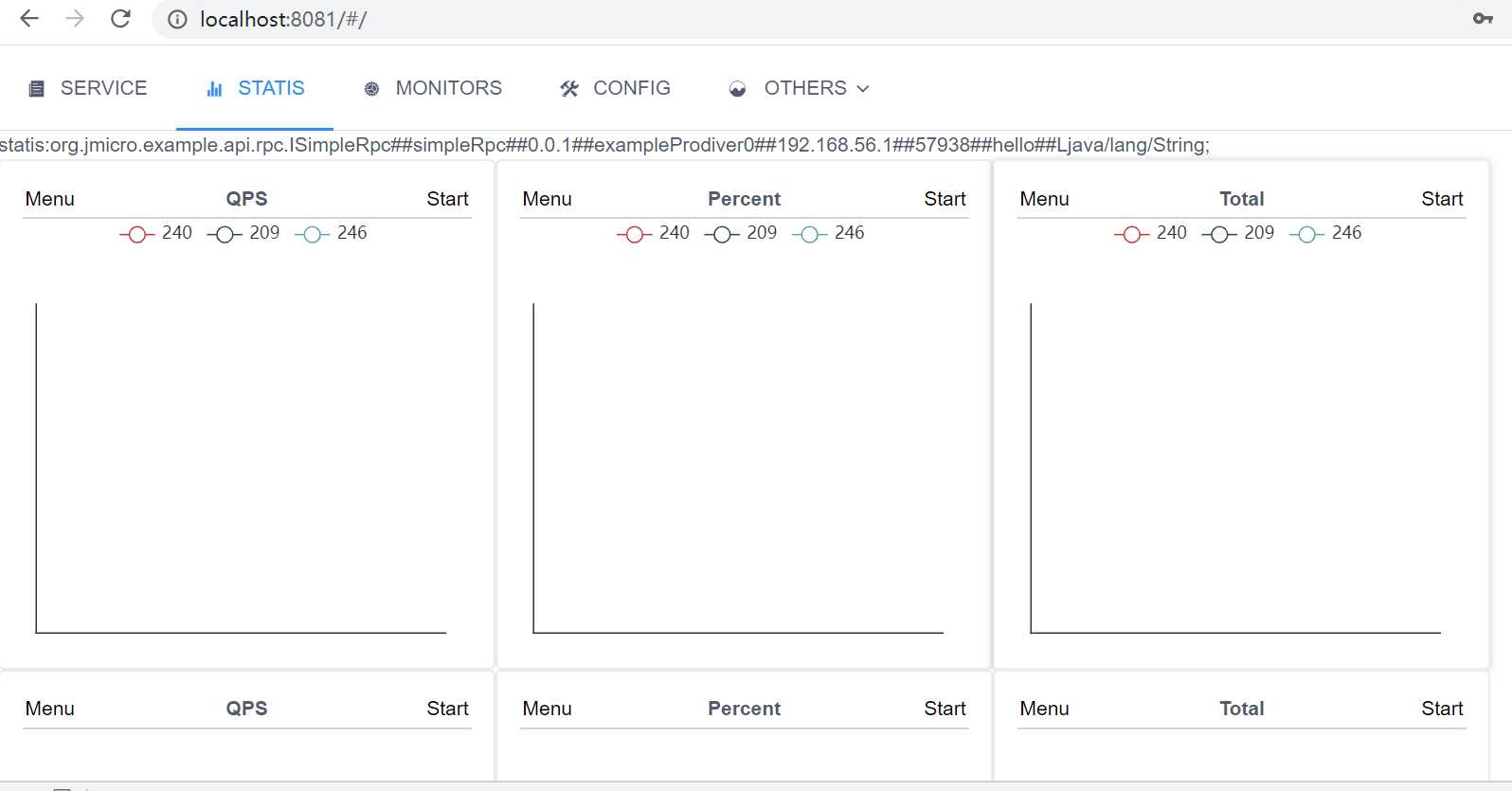Screen dimensions: 1512x791
Task: Click the bottom Percent panel title
Action: point(744,709)
